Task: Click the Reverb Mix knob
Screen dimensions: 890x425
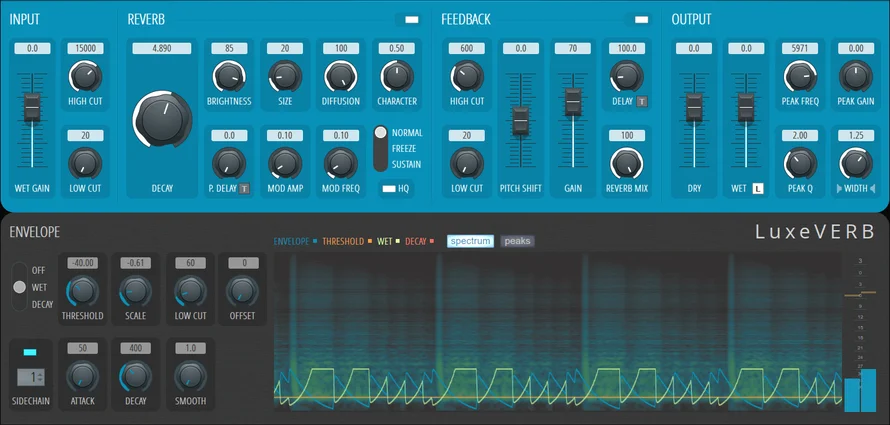Action: pos(627,161)
